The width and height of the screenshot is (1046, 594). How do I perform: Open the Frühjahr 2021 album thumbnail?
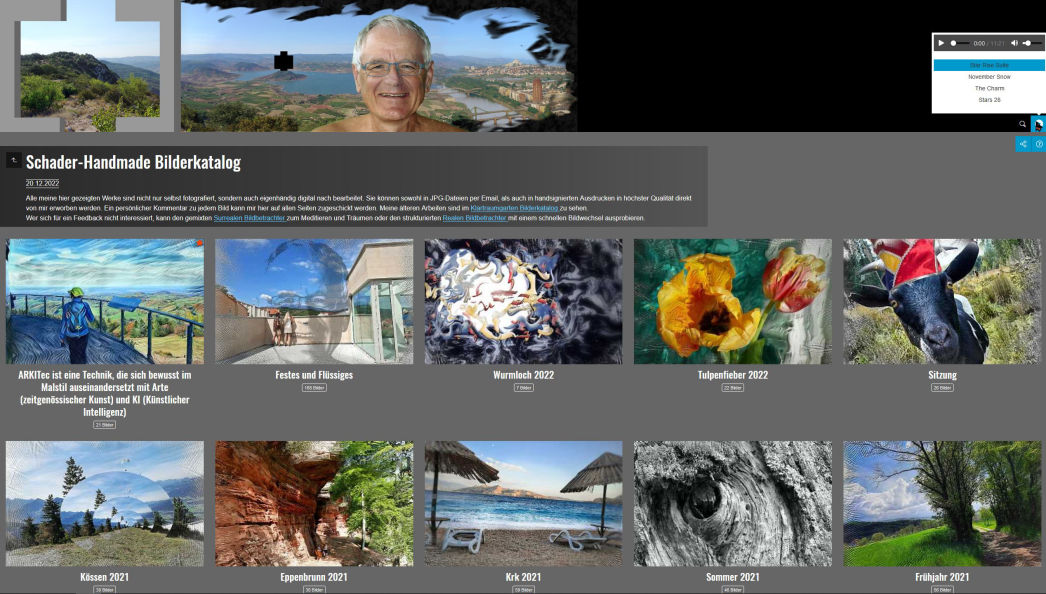click(x=942, y=504)
